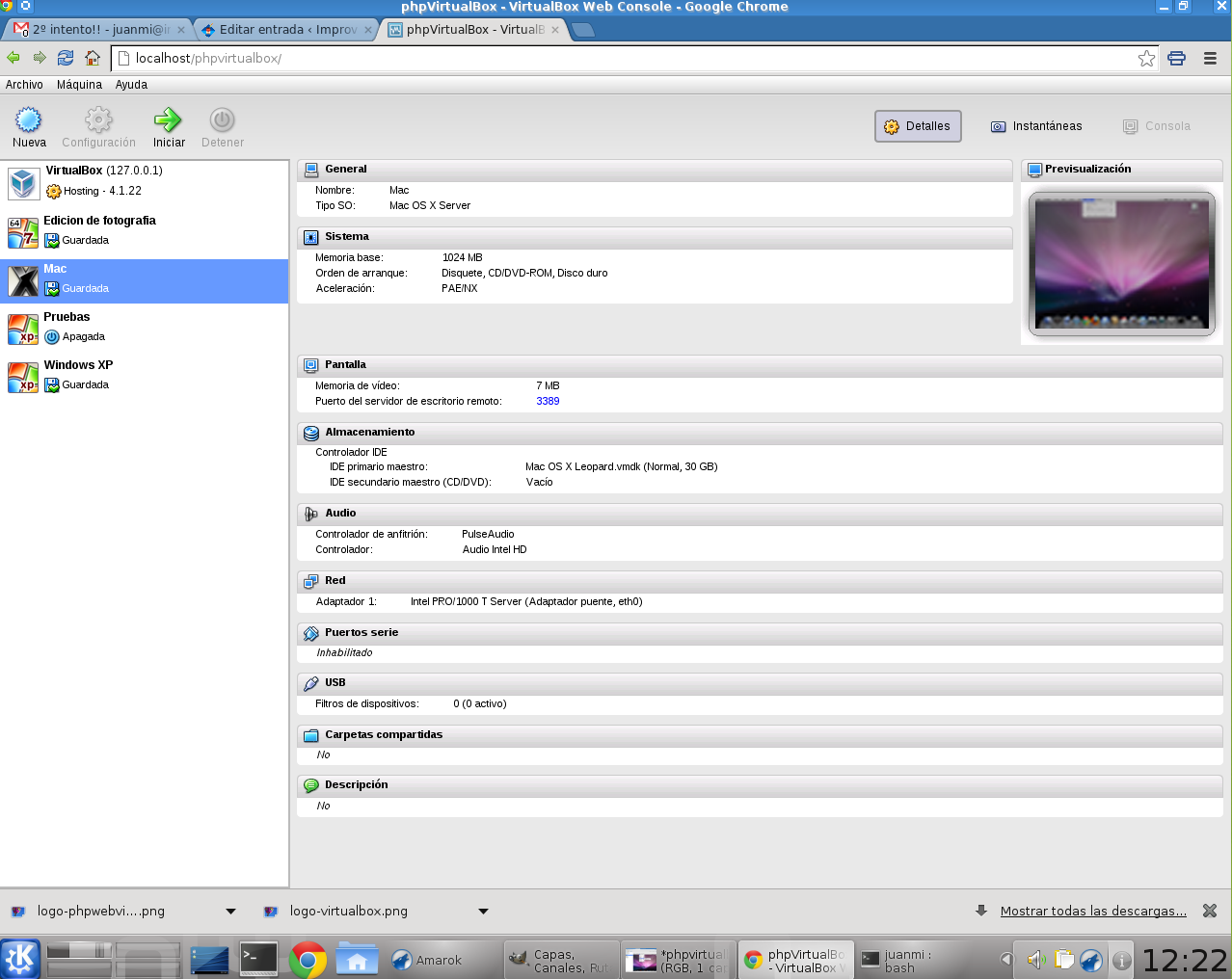Image resolution: width=1232 pixels, height=979 pixels.
Task: Open the Archivo menu
Action: tap(24, 85)
